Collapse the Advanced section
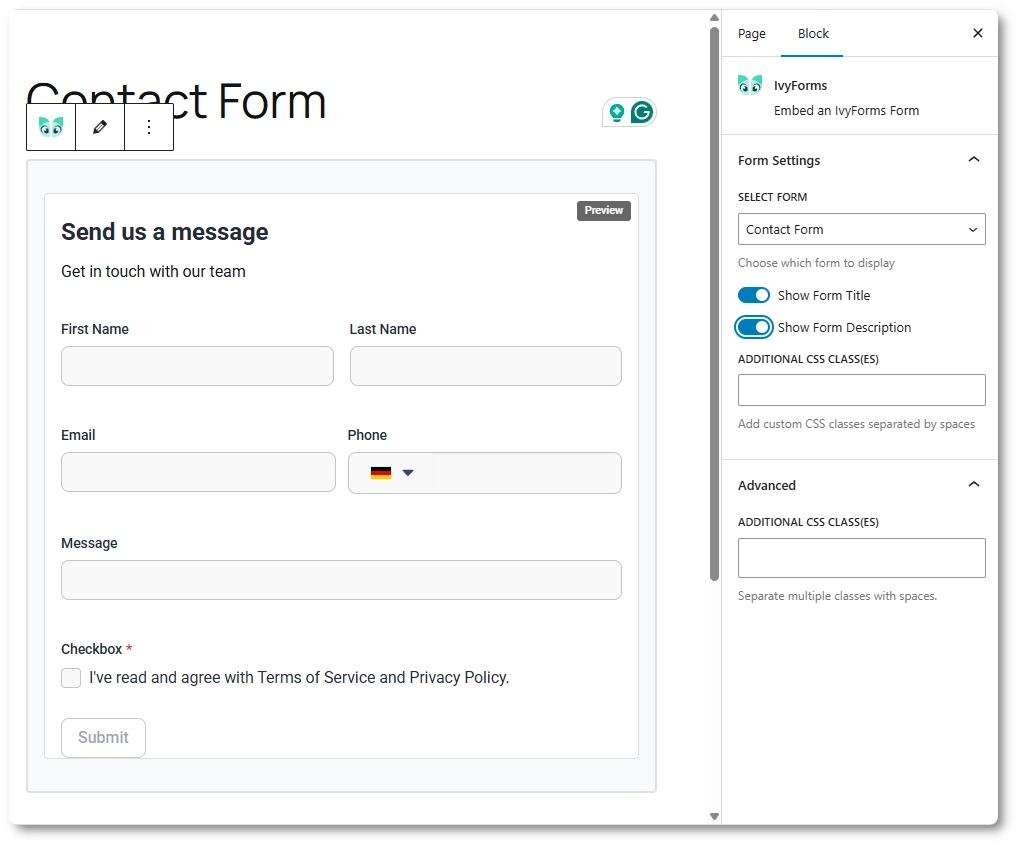Image resolution: width=1019 pixels, height=846 pixels. click(973, 484)
